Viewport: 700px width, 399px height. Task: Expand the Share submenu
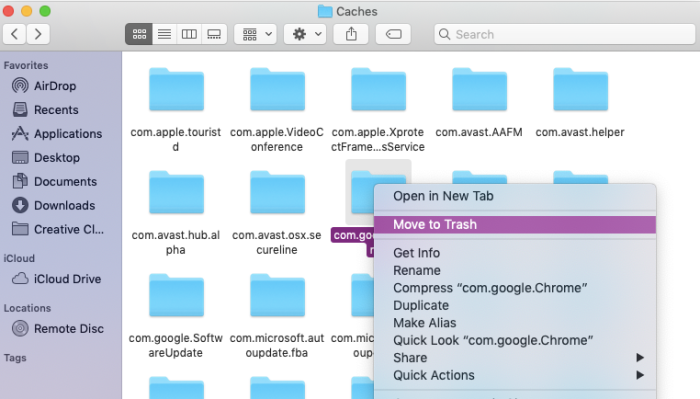[515, 357]
